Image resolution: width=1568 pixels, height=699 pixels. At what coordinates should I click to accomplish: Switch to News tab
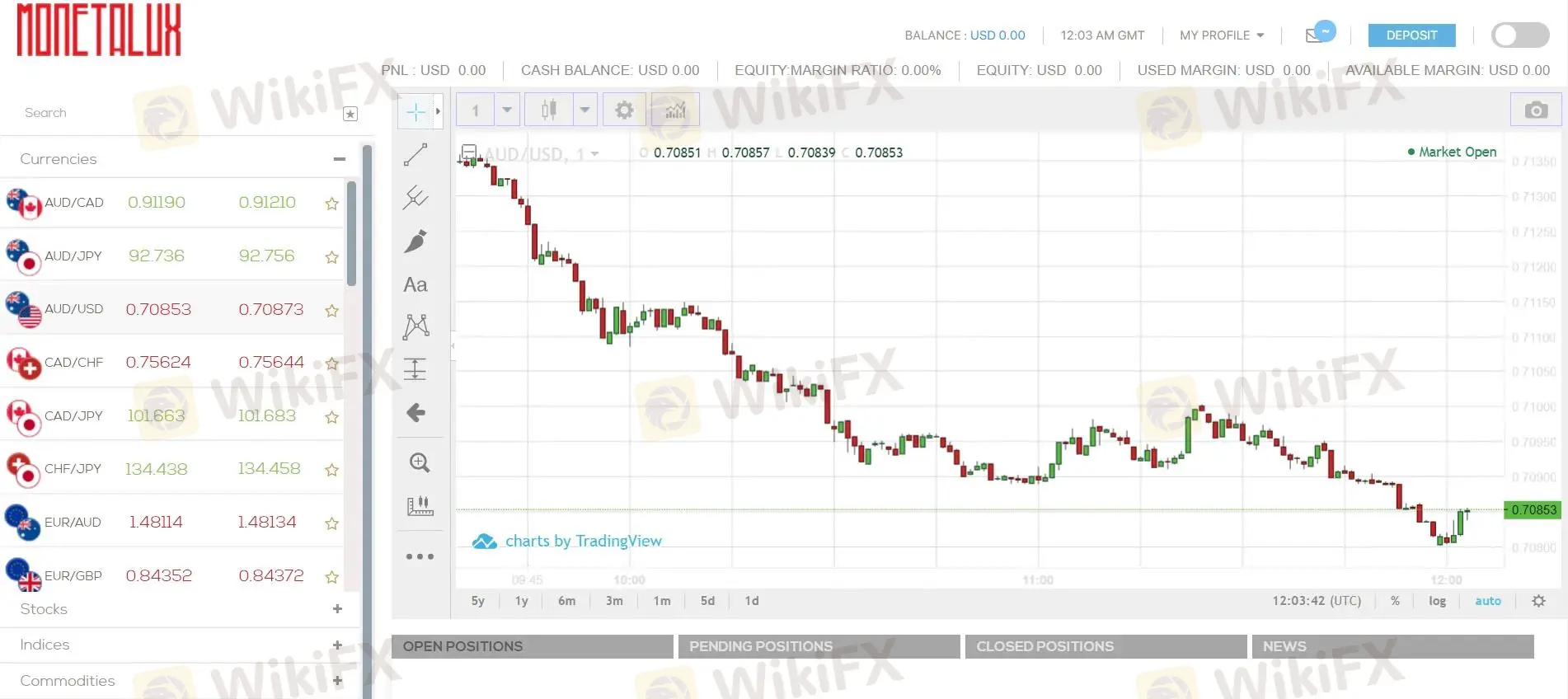[1392, 646]
